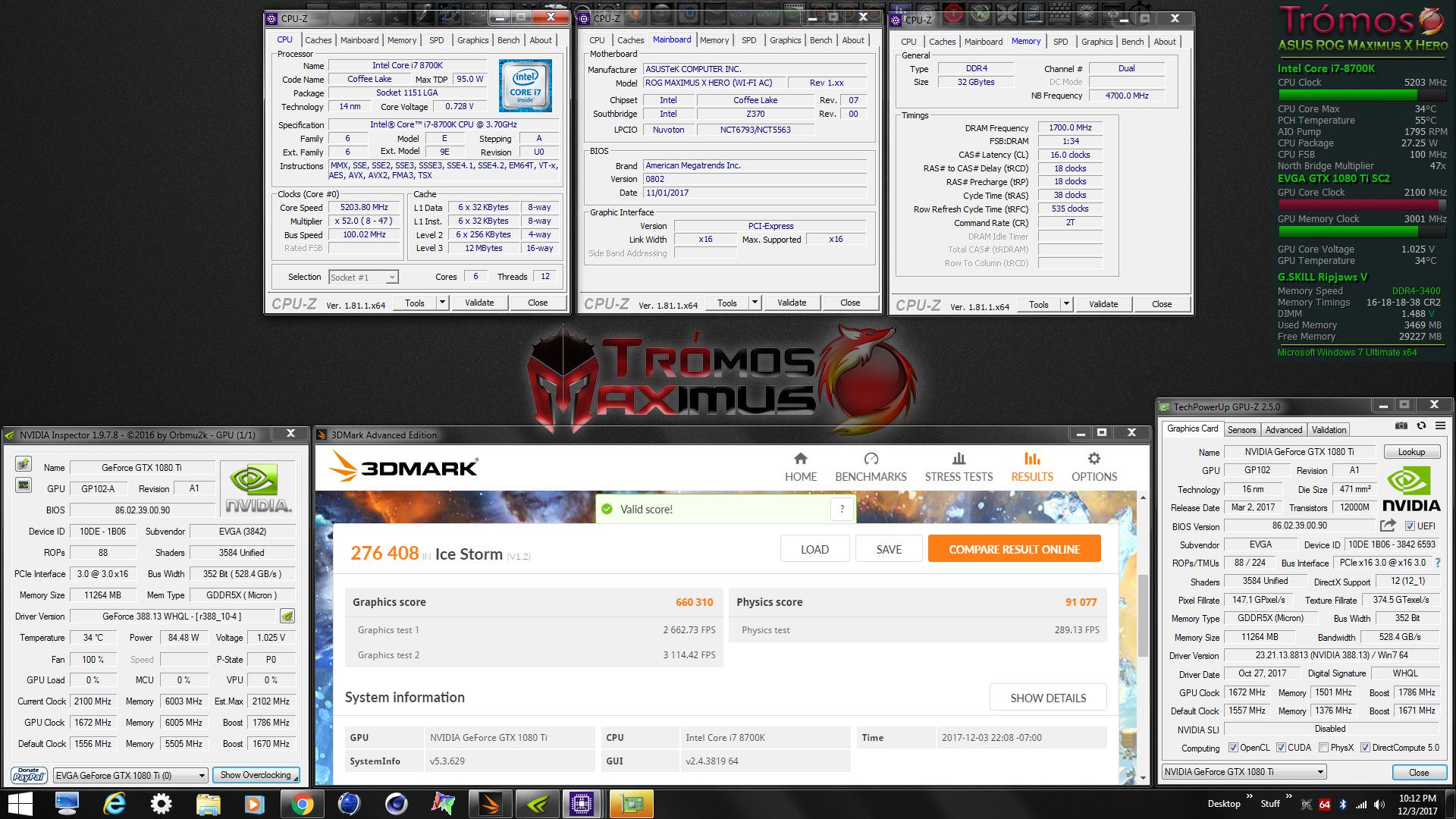
Task: Expand Tools dropdown arrow in Mainboard CPU-Z window
Action: pyautogui.click(x=755, y=303)
